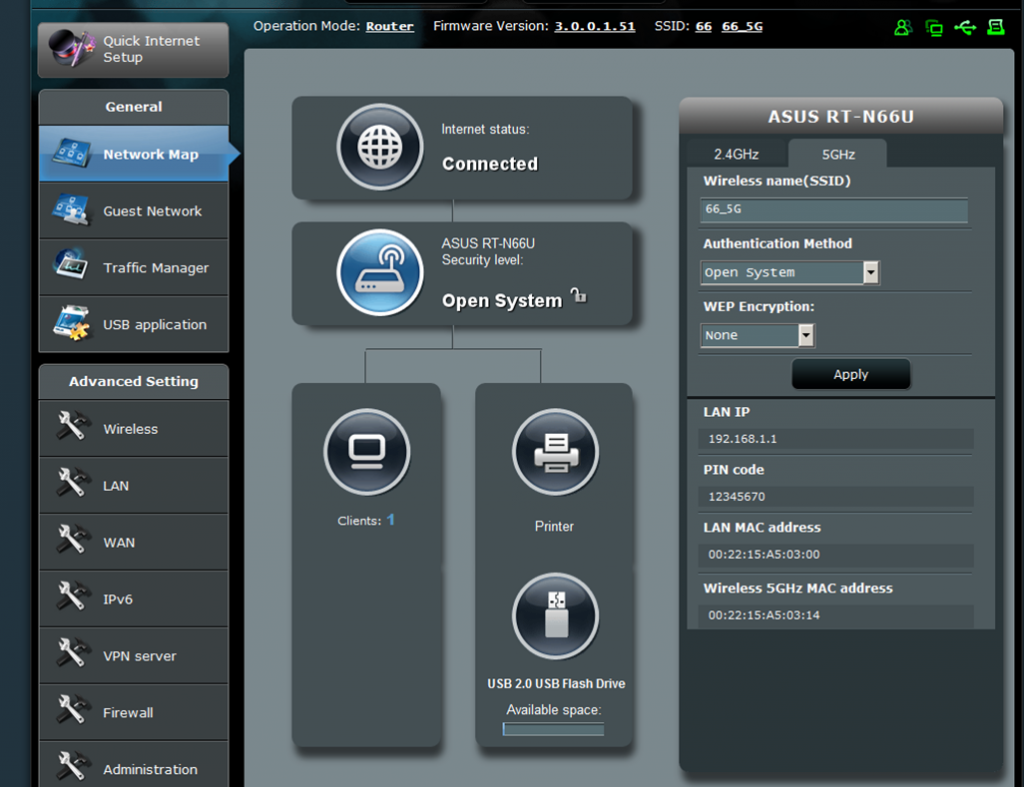Screen dimensions: 1024x787
Task: Click the USB 2.0 USB Flash Drive label
Action: click(556, 683)
